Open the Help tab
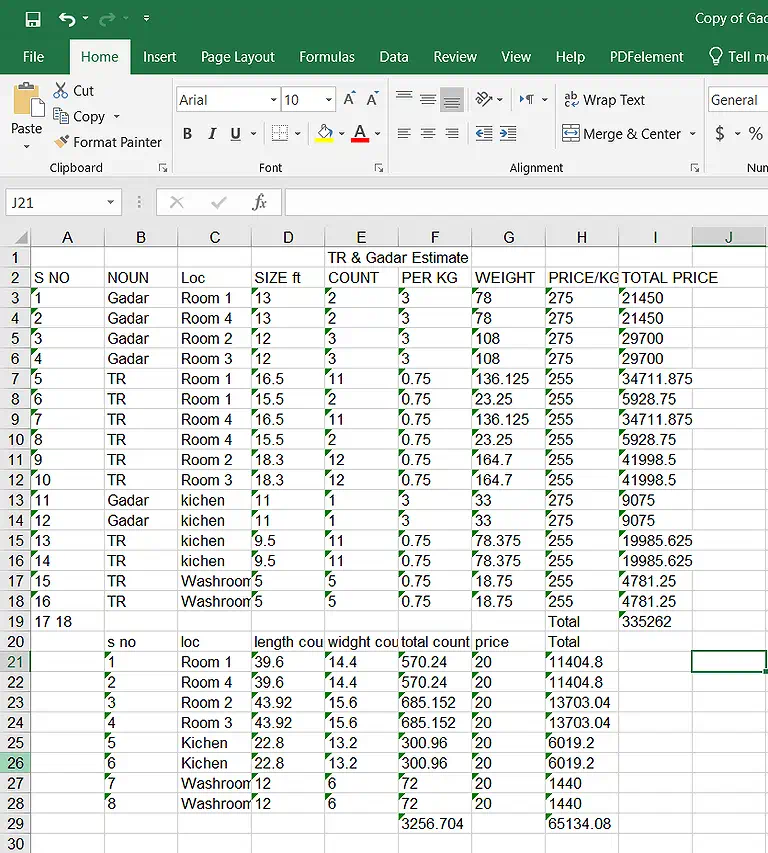The width and height of the screenshot is (768, 853). click(x=570, y=57)
